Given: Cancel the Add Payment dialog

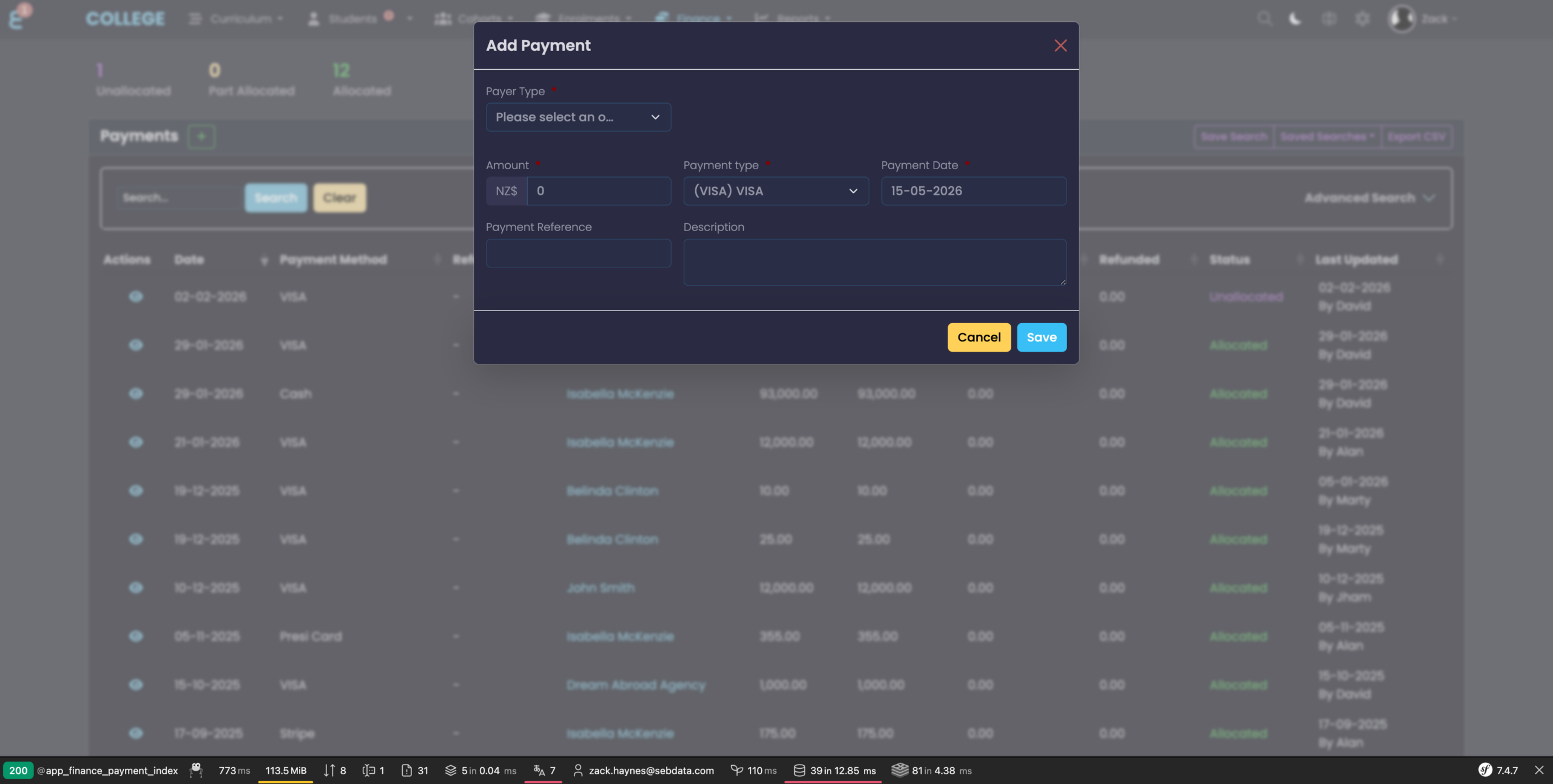Looking at the screenshot, I should pyautogui.click(x=979, y=337).
